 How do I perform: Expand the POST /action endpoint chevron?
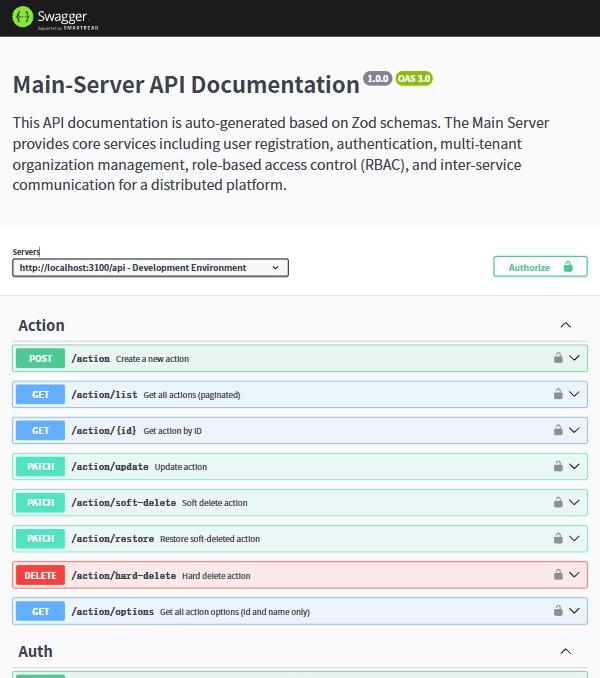click(x=574, y=358)
